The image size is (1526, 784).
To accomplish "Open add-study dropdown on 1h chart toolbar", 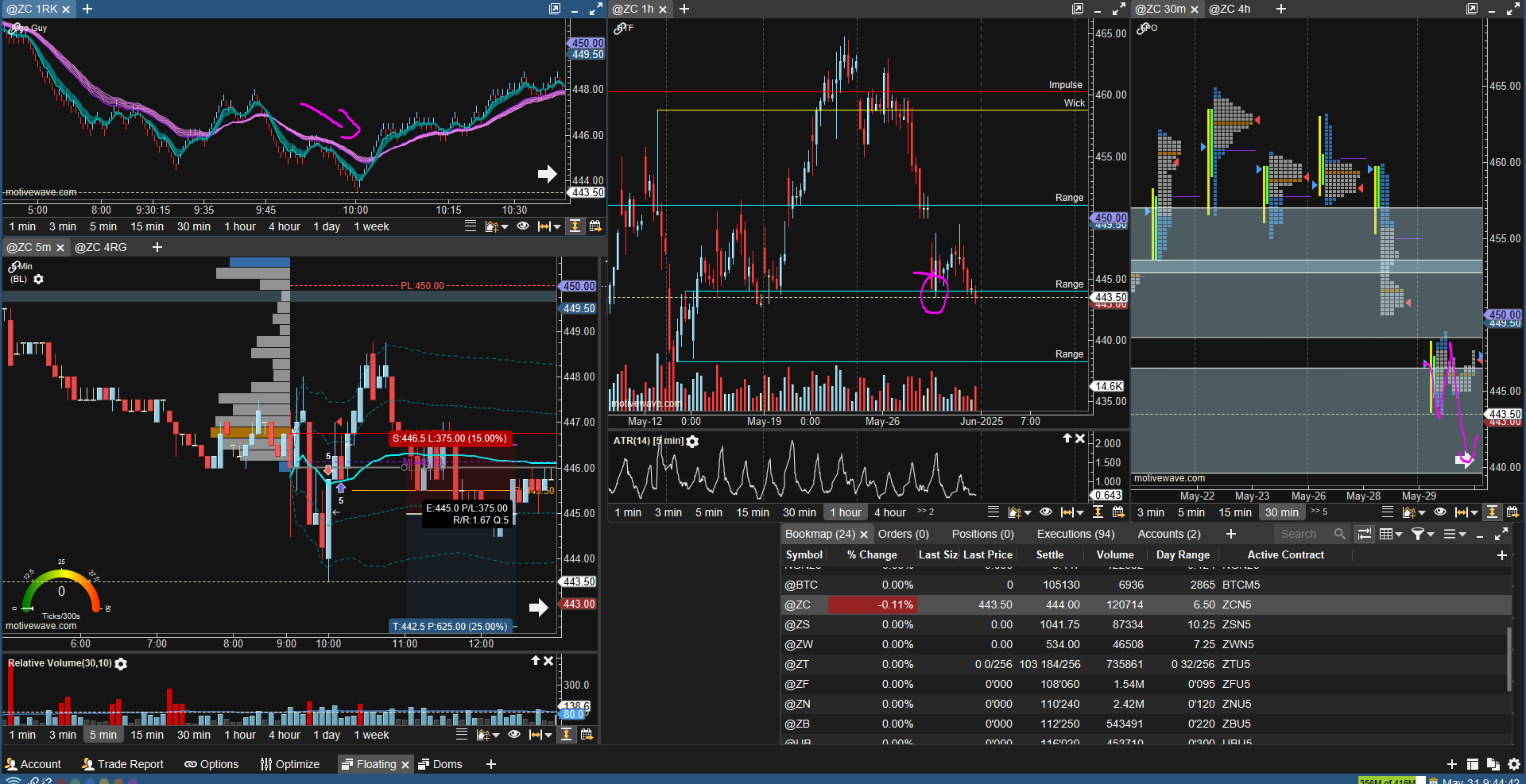I will point(1019,512).
